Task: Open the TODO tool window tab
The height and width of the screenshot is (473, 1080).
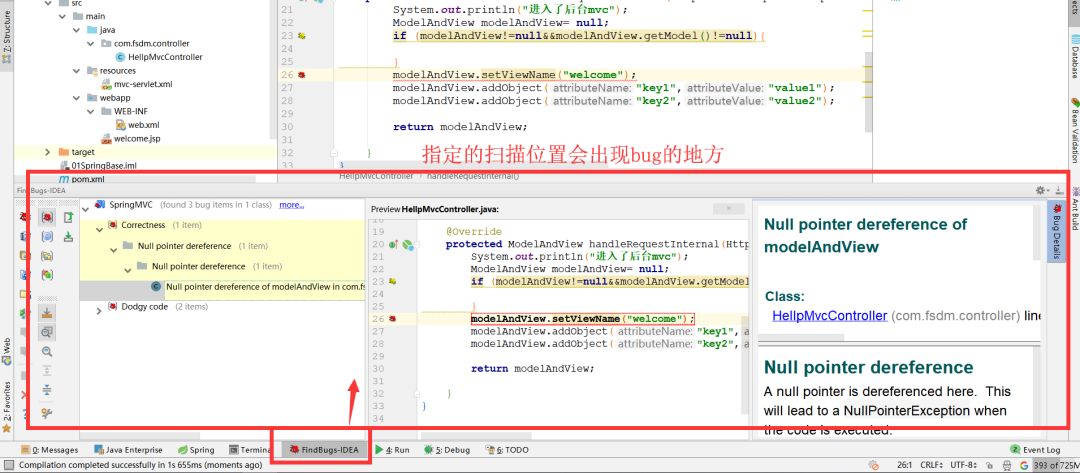Action: point(507,450)
